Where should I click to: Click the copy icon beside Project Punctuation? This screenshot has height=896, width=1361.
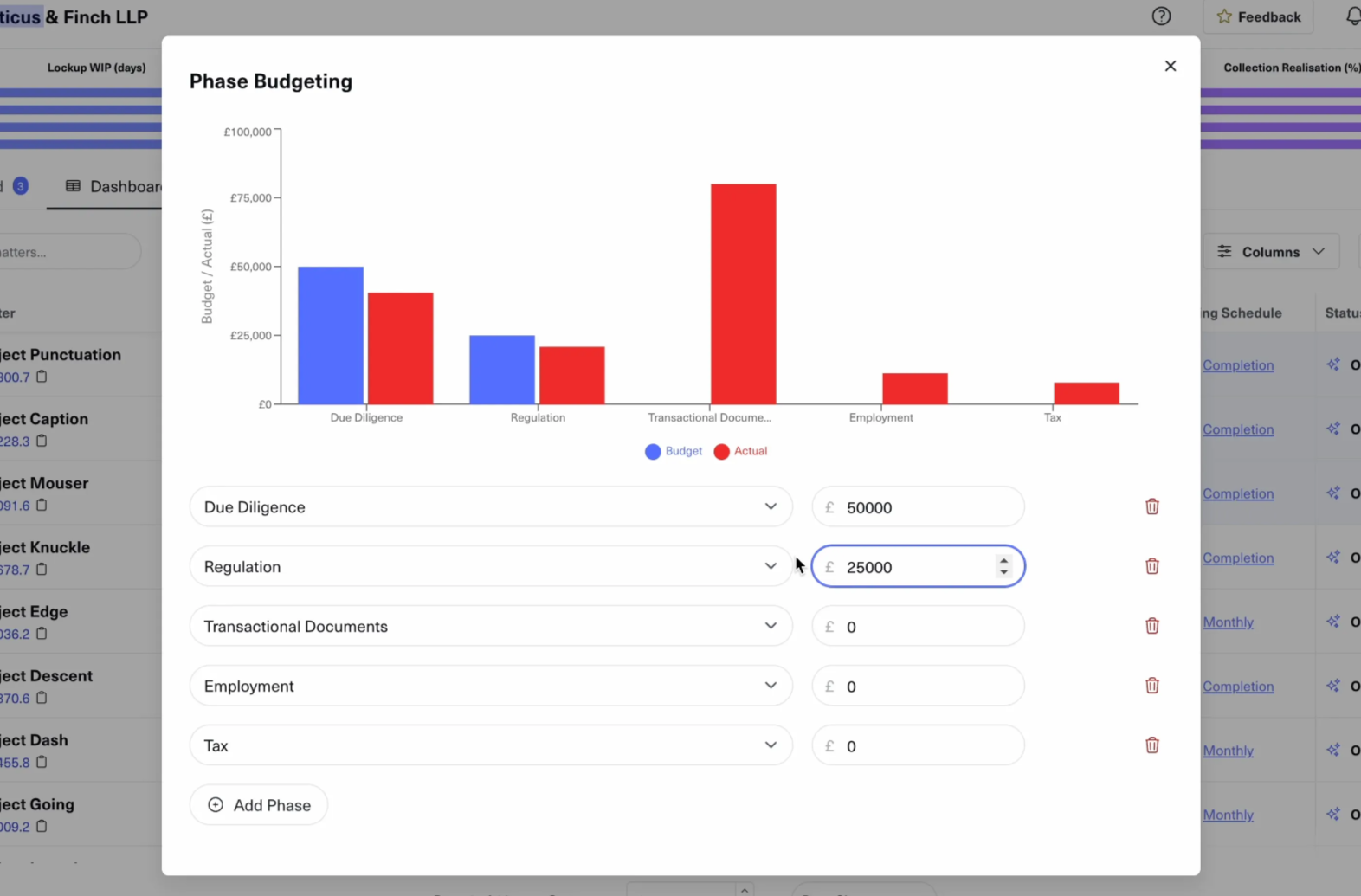pos(42,377)
